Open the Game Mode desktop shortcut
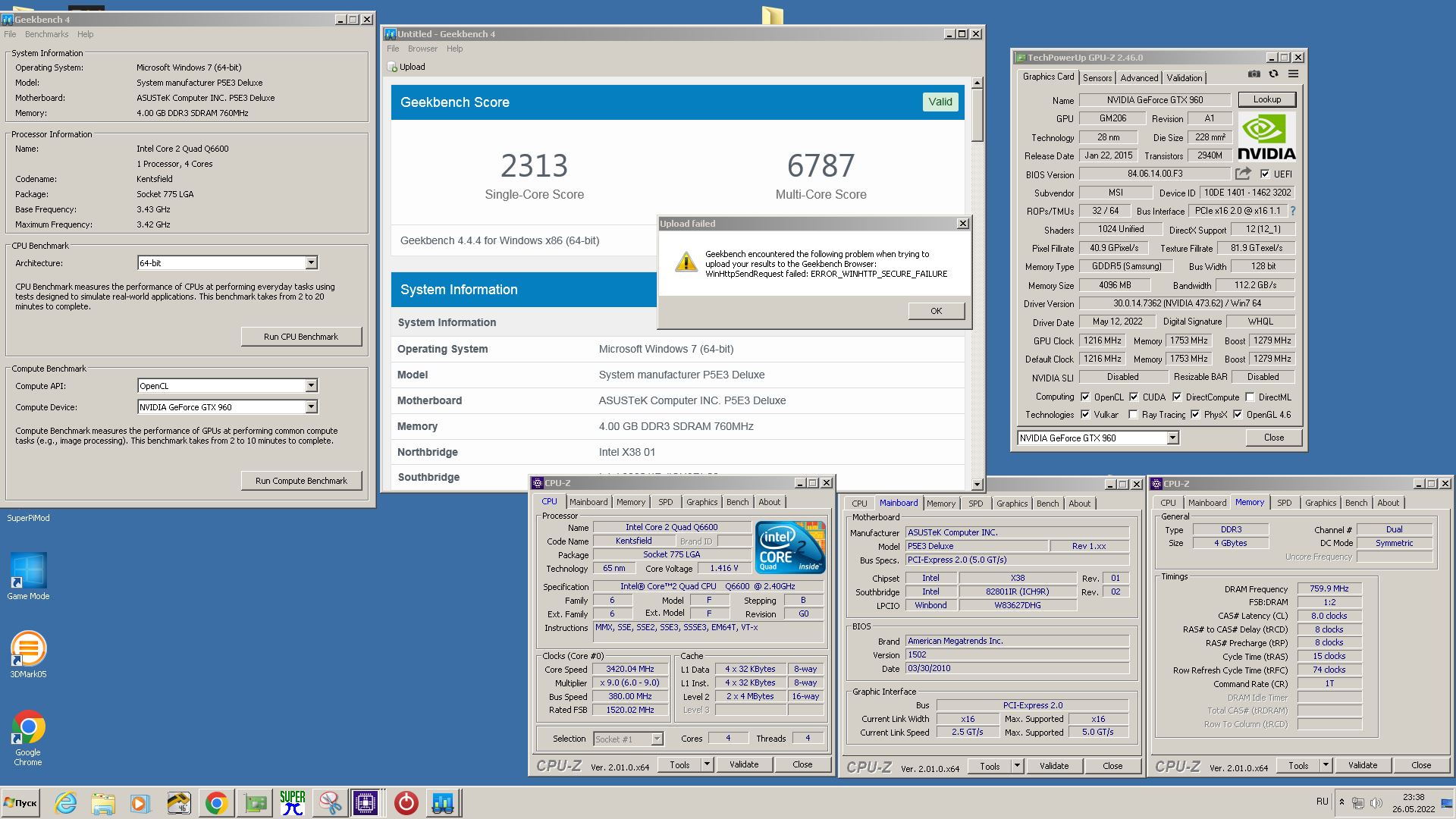This screenshot has height=819, width=1456. (28, 576)
